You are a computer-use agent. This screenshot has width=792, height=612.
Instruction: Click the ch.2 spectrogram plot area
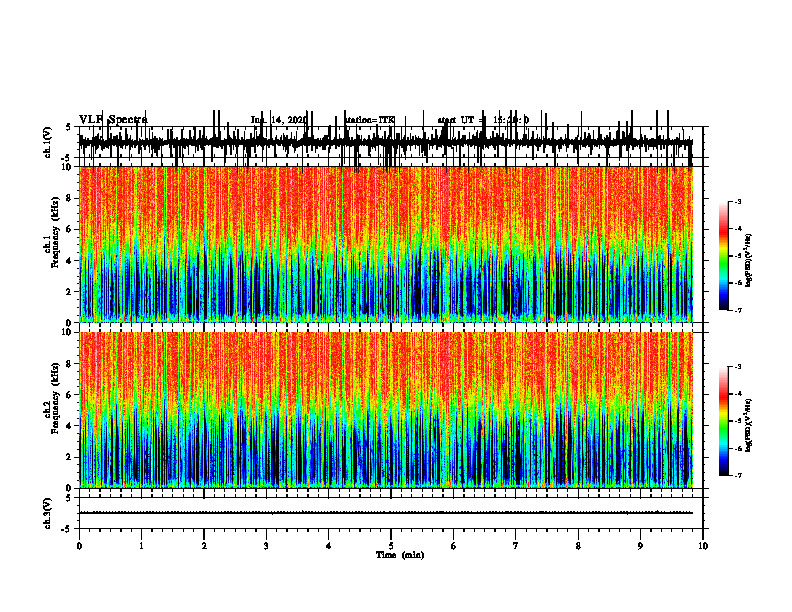click(386, 410)
